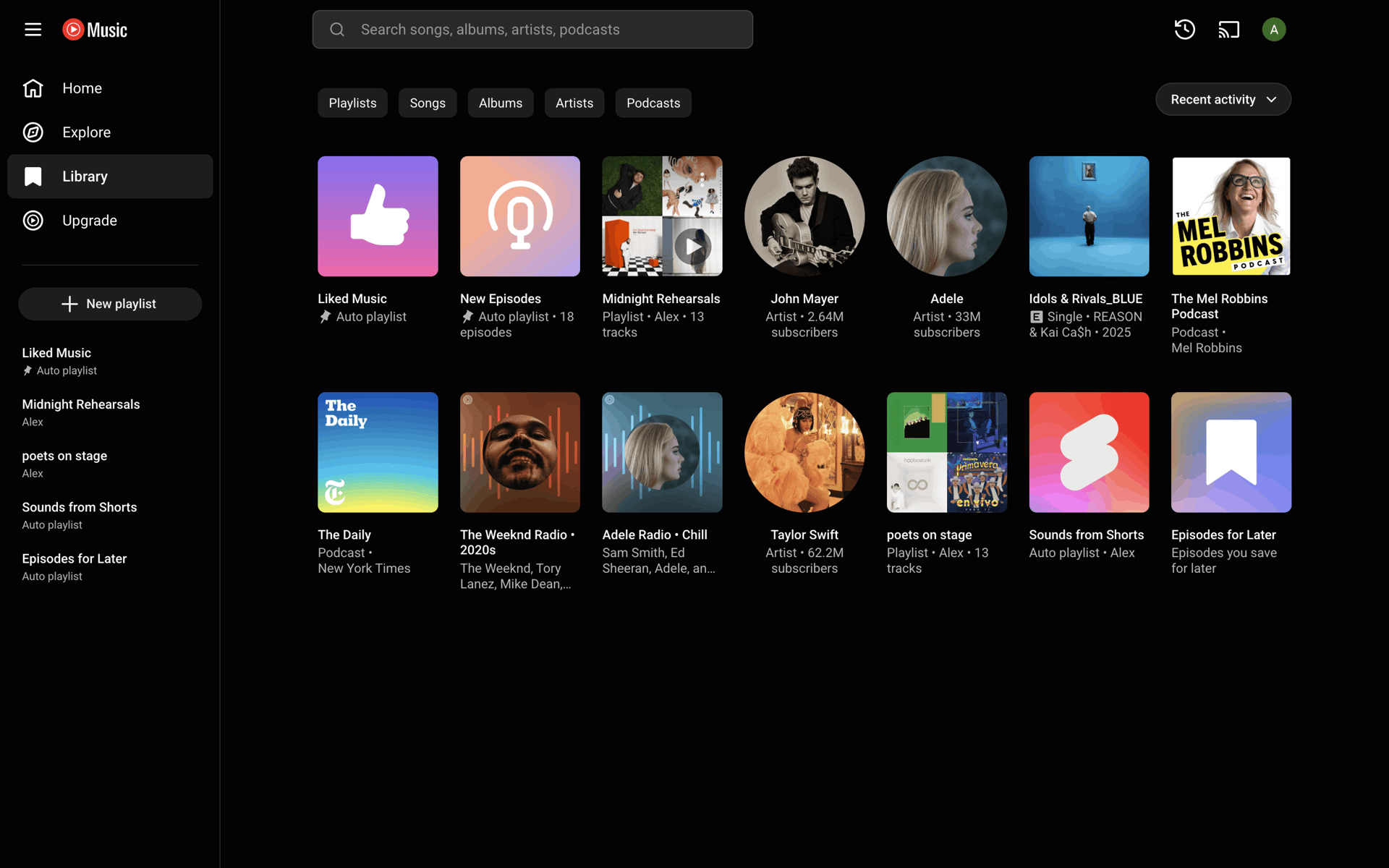Click poets on stage title in grid
This screenshot has height=868, width=1389.
click(930, 535)
